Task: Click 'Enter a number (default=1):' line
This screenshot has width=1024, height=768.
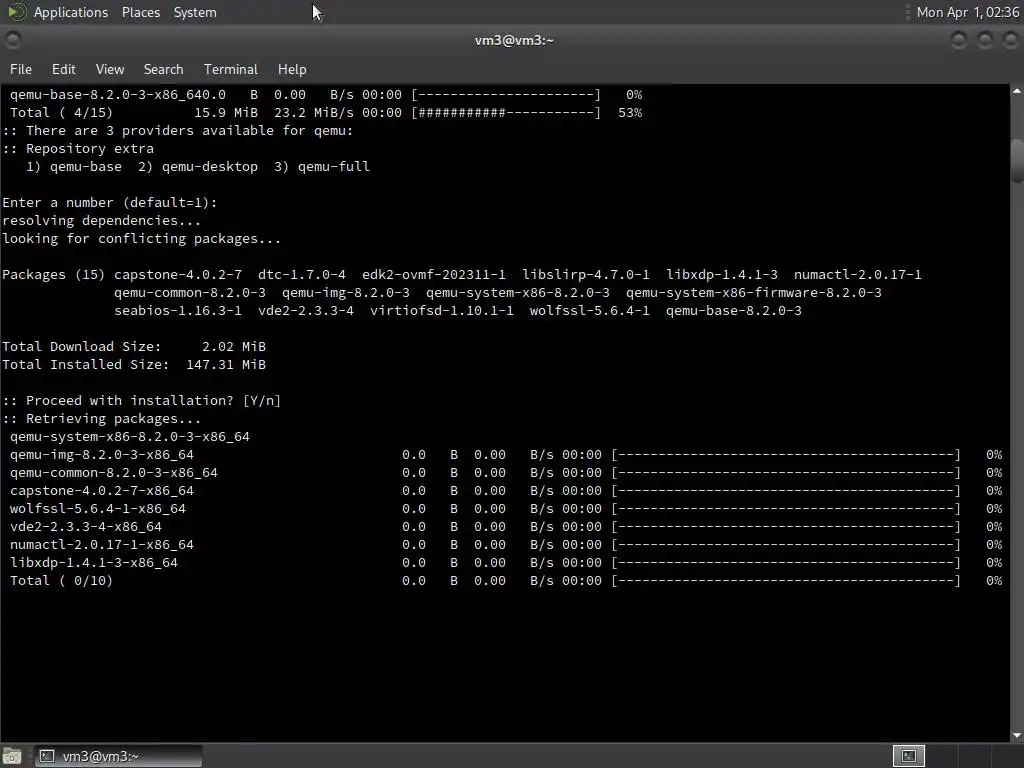Action: (x=110, y=202)
